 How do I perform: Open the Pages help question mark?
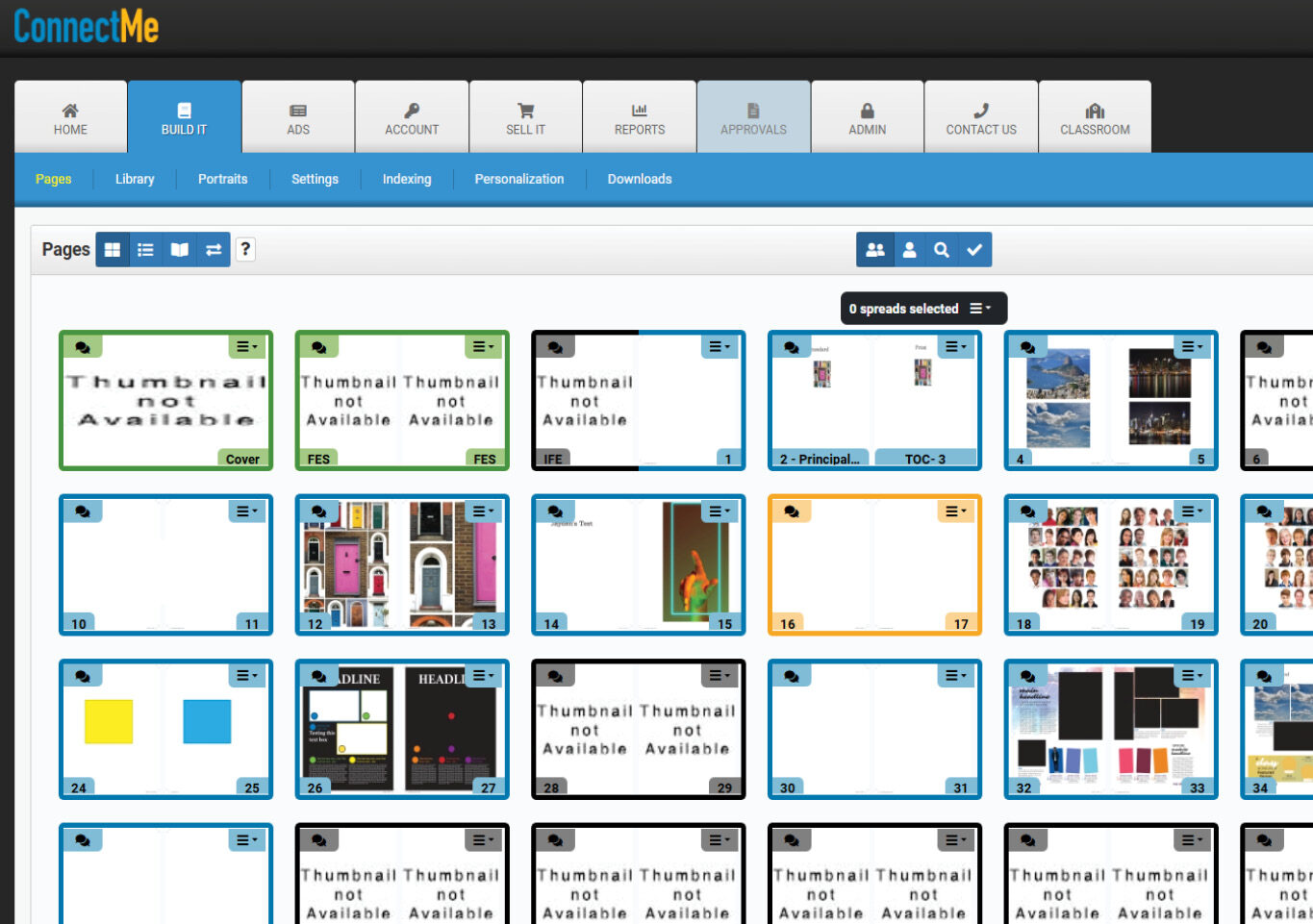245,250
